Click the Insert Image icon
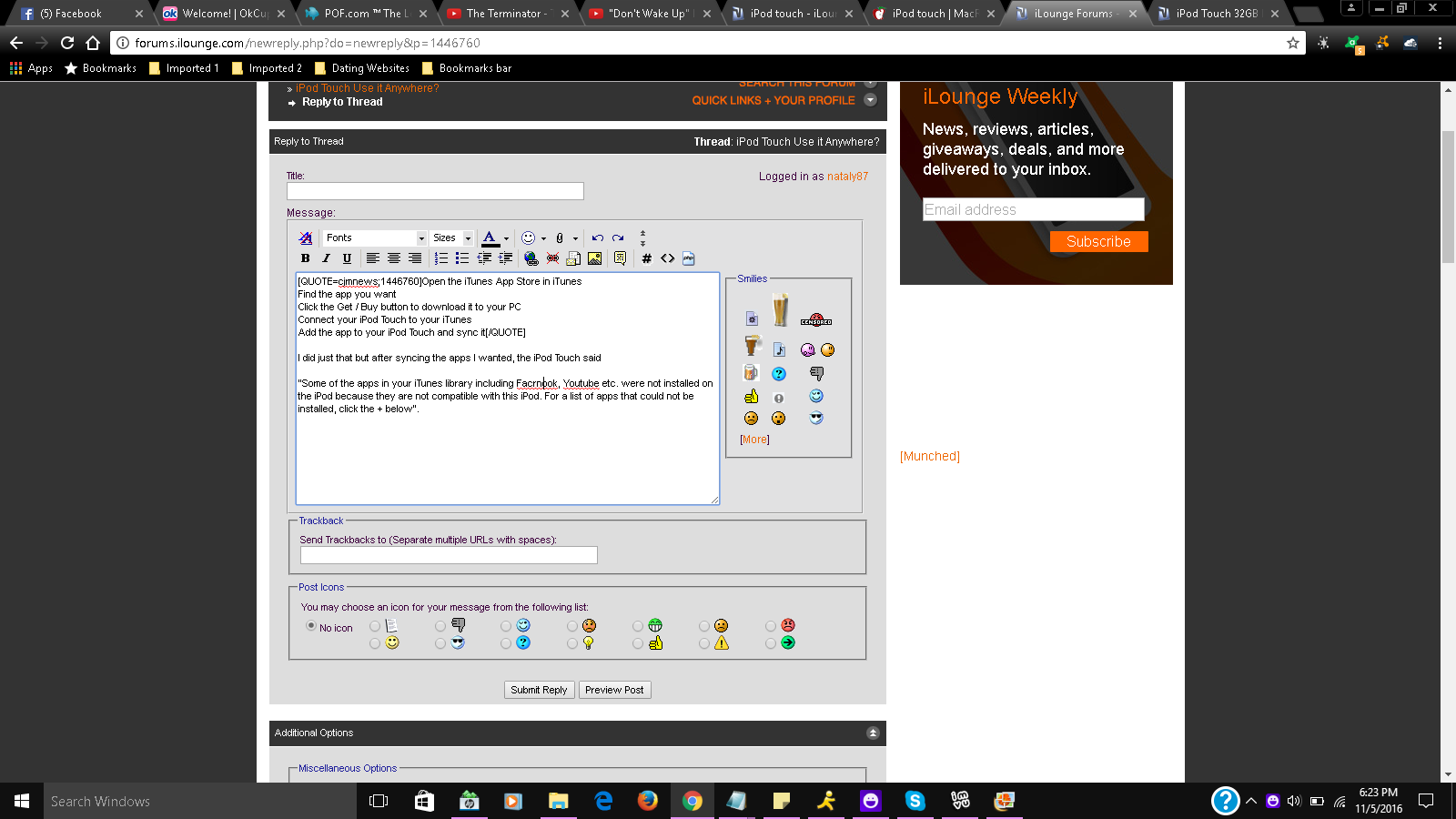 tap(594, 258)
